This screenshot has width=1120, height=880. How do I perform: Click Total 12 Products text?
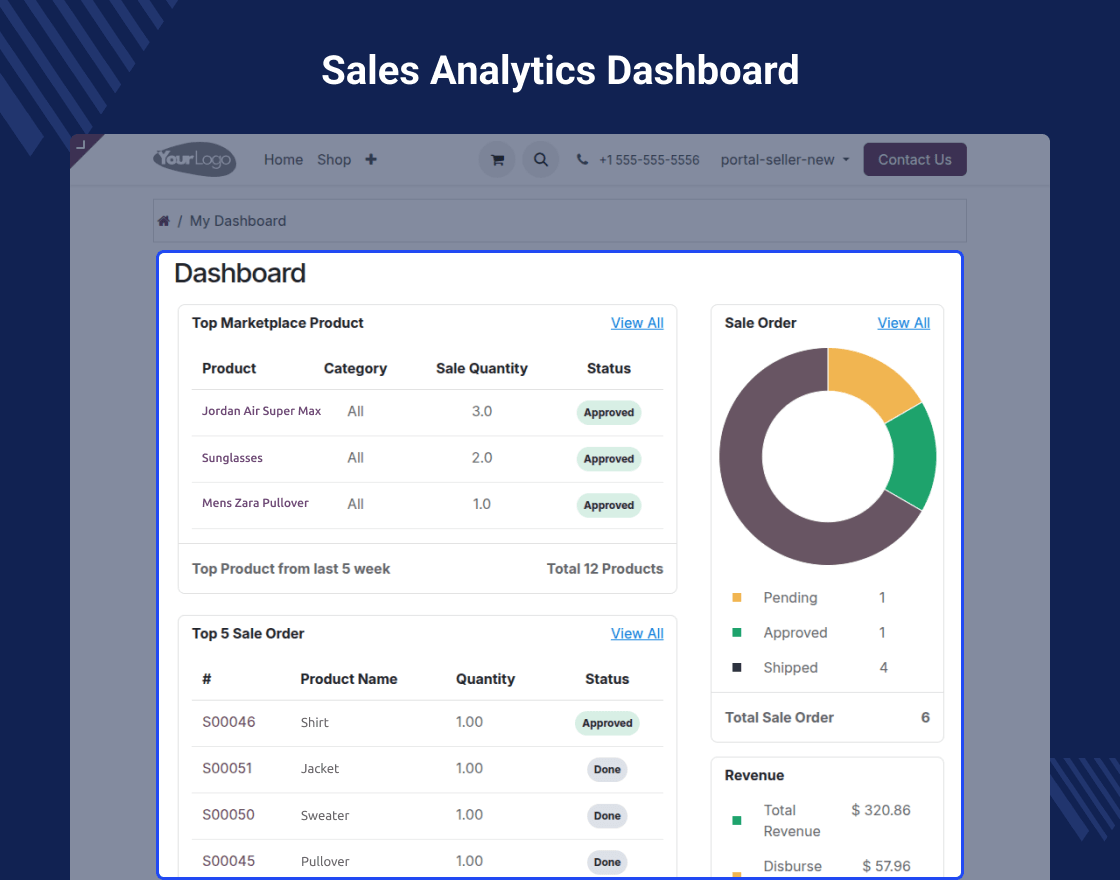(x=605, y=569)
